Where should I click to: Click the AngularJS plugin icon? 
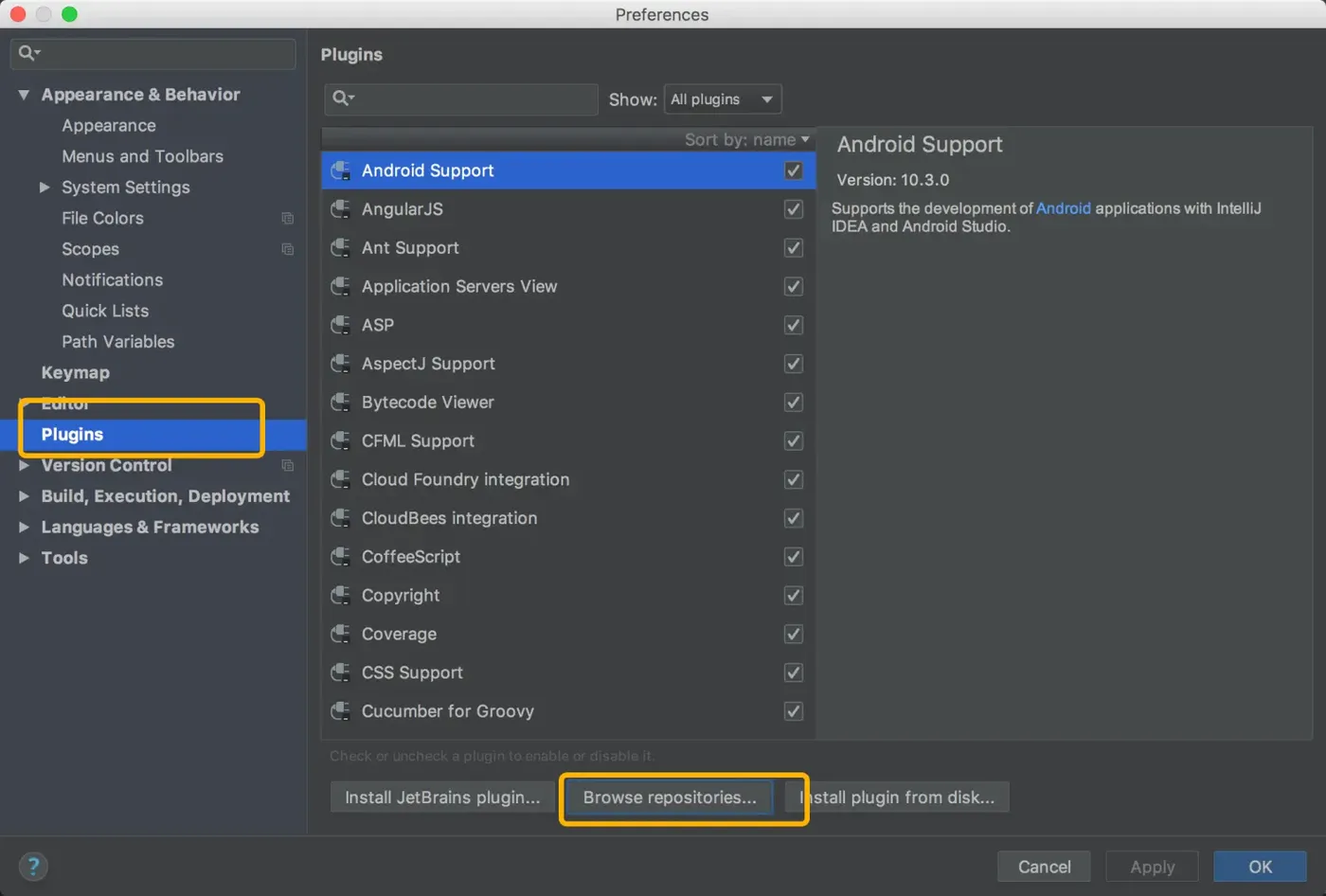[340, 209]
